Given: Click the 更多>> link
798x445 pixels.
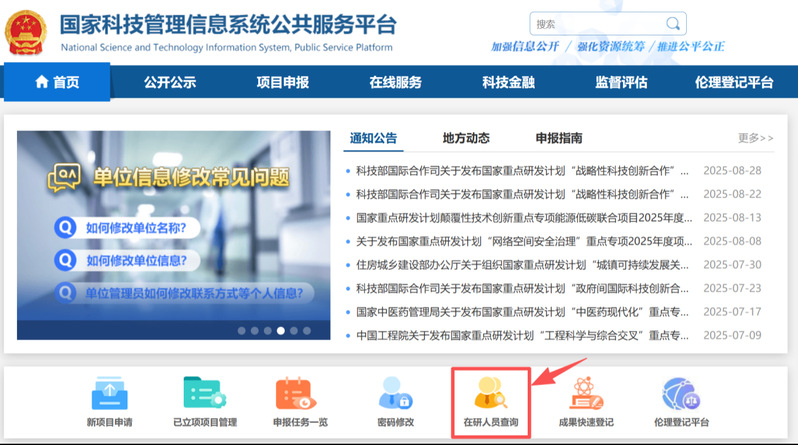Looking at the screenshot, I should [755, 138].
